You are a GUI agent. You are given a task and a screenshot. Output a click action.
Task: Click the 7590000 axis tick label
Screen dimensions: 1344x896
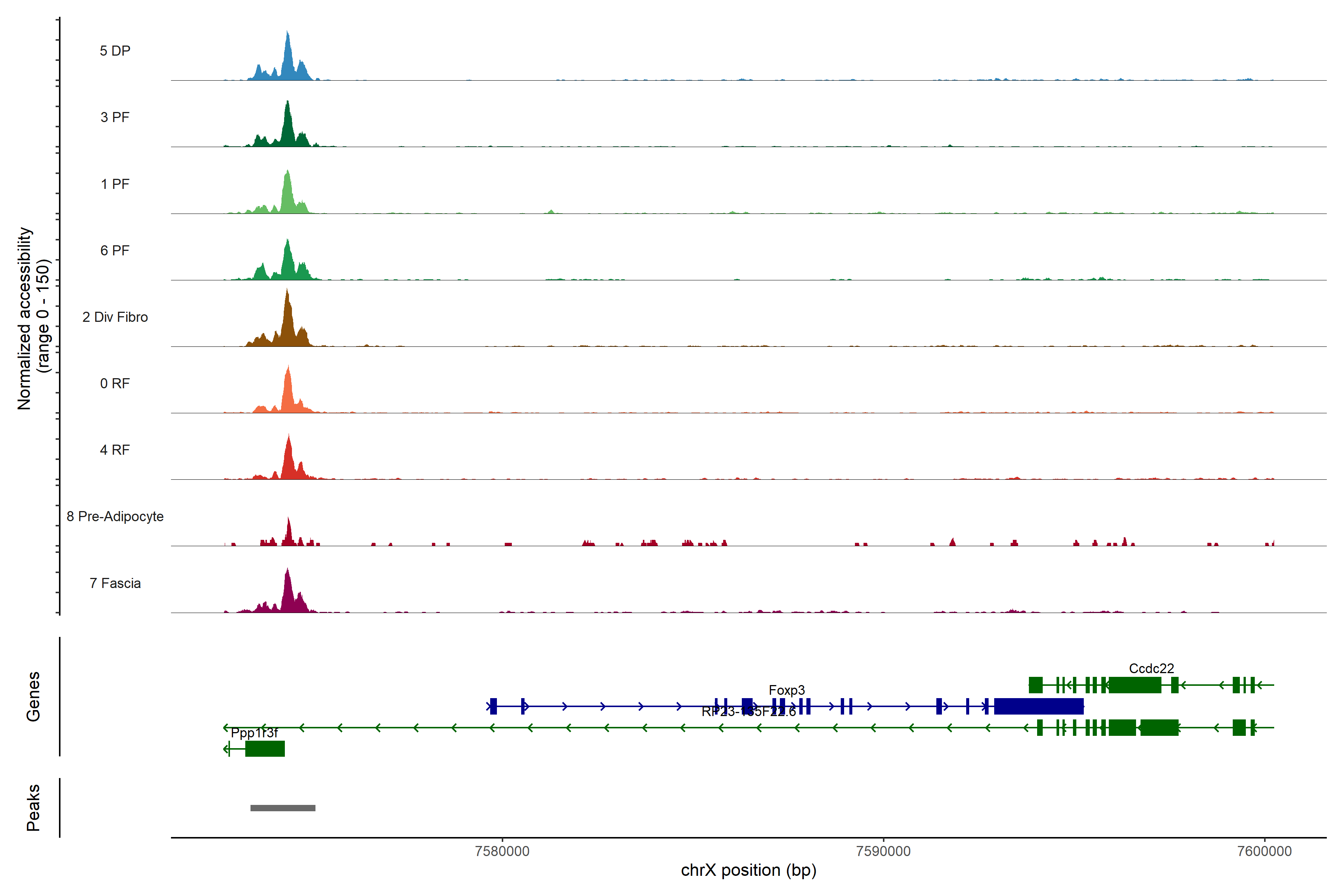click(883, 852)
